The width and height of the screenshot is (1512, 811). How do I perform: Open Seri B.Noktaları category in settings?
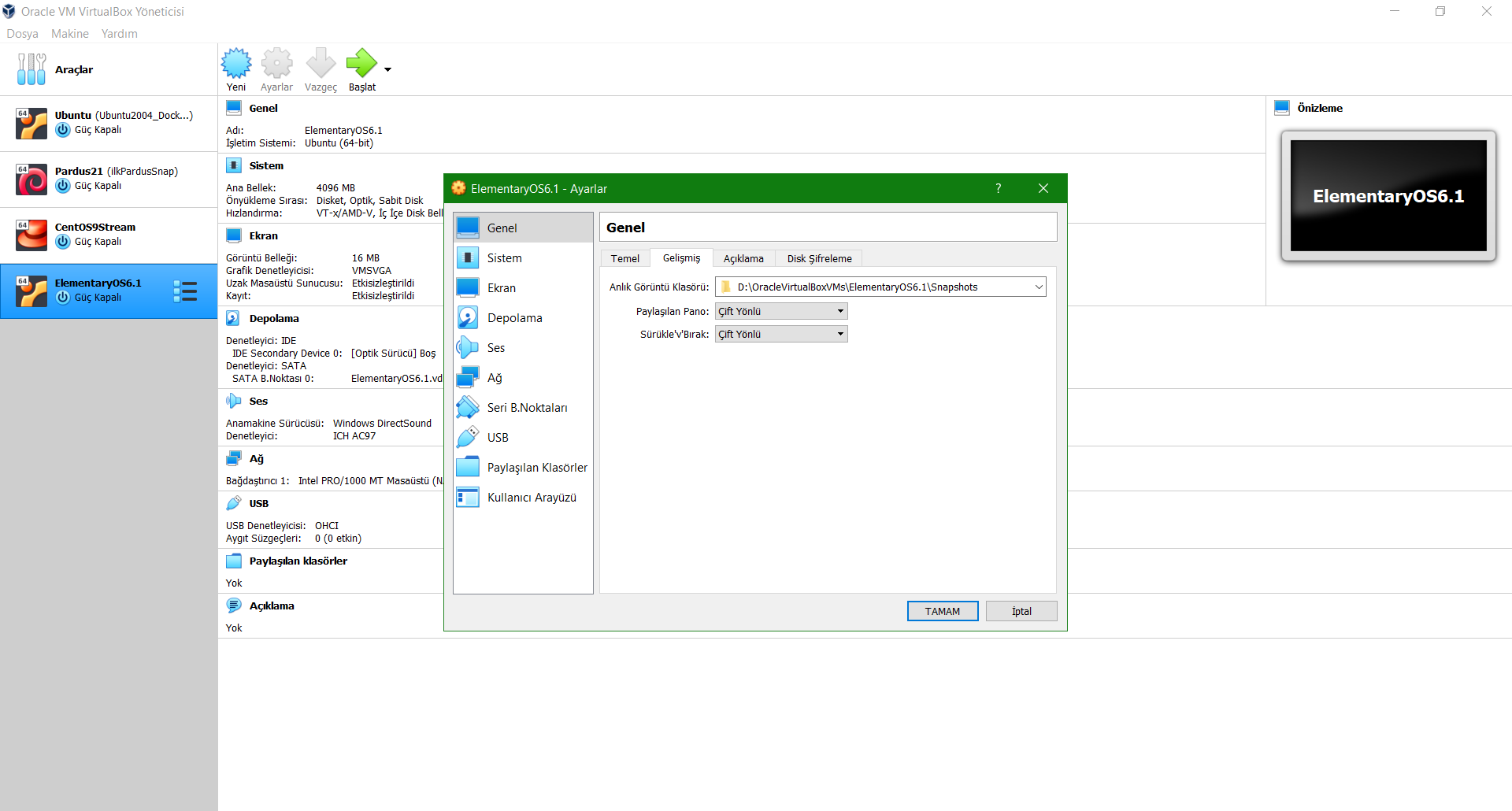523,407
